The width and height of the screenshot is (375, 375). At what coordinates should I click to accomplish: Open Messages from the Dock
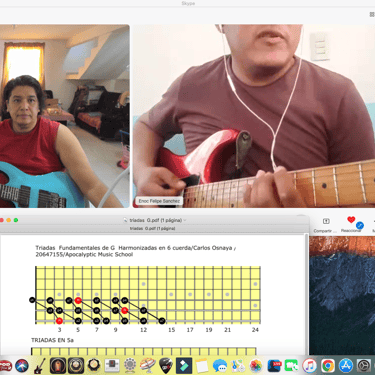click(x=220, y=366)
